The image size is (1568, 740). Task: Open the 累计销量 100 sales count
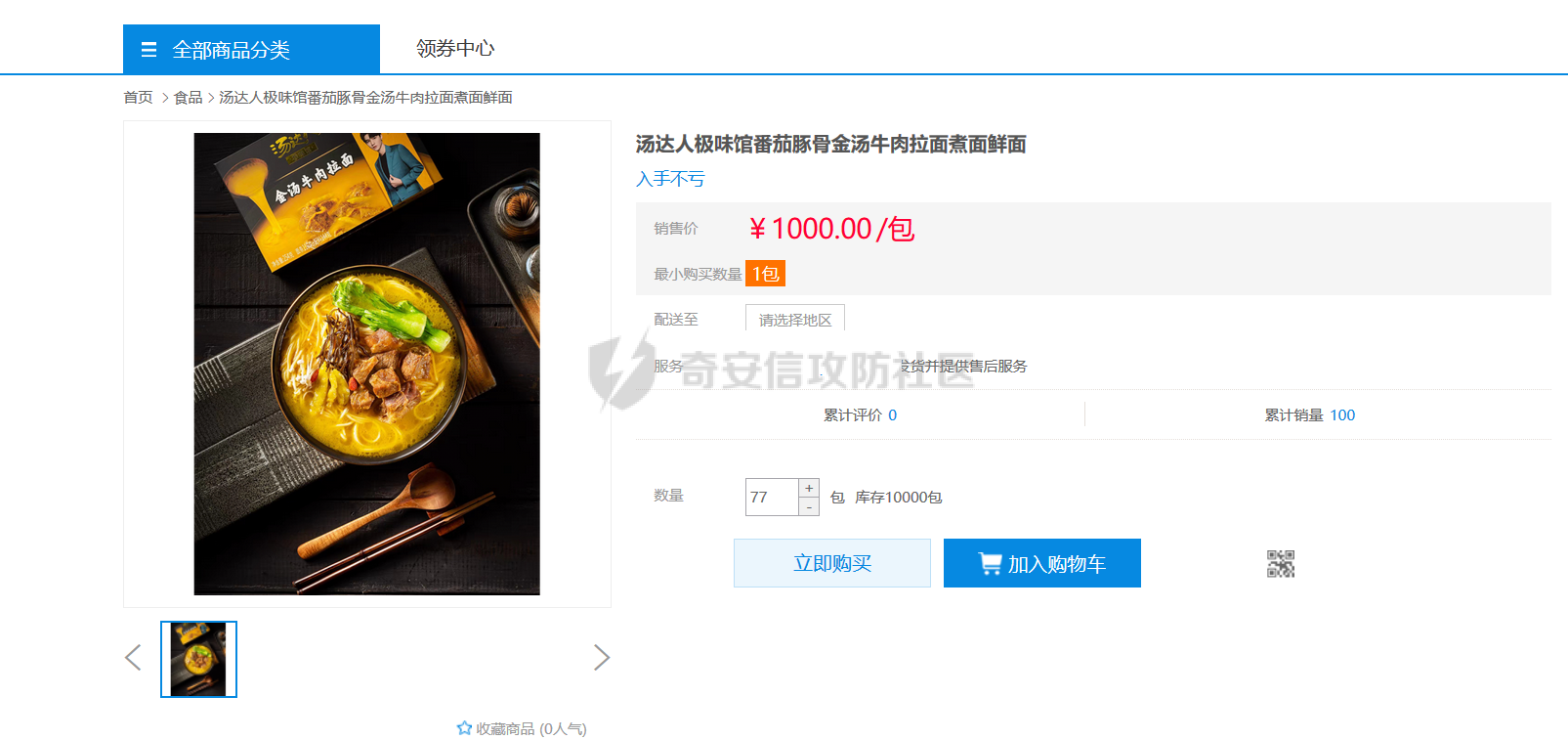pos(1310,415)
